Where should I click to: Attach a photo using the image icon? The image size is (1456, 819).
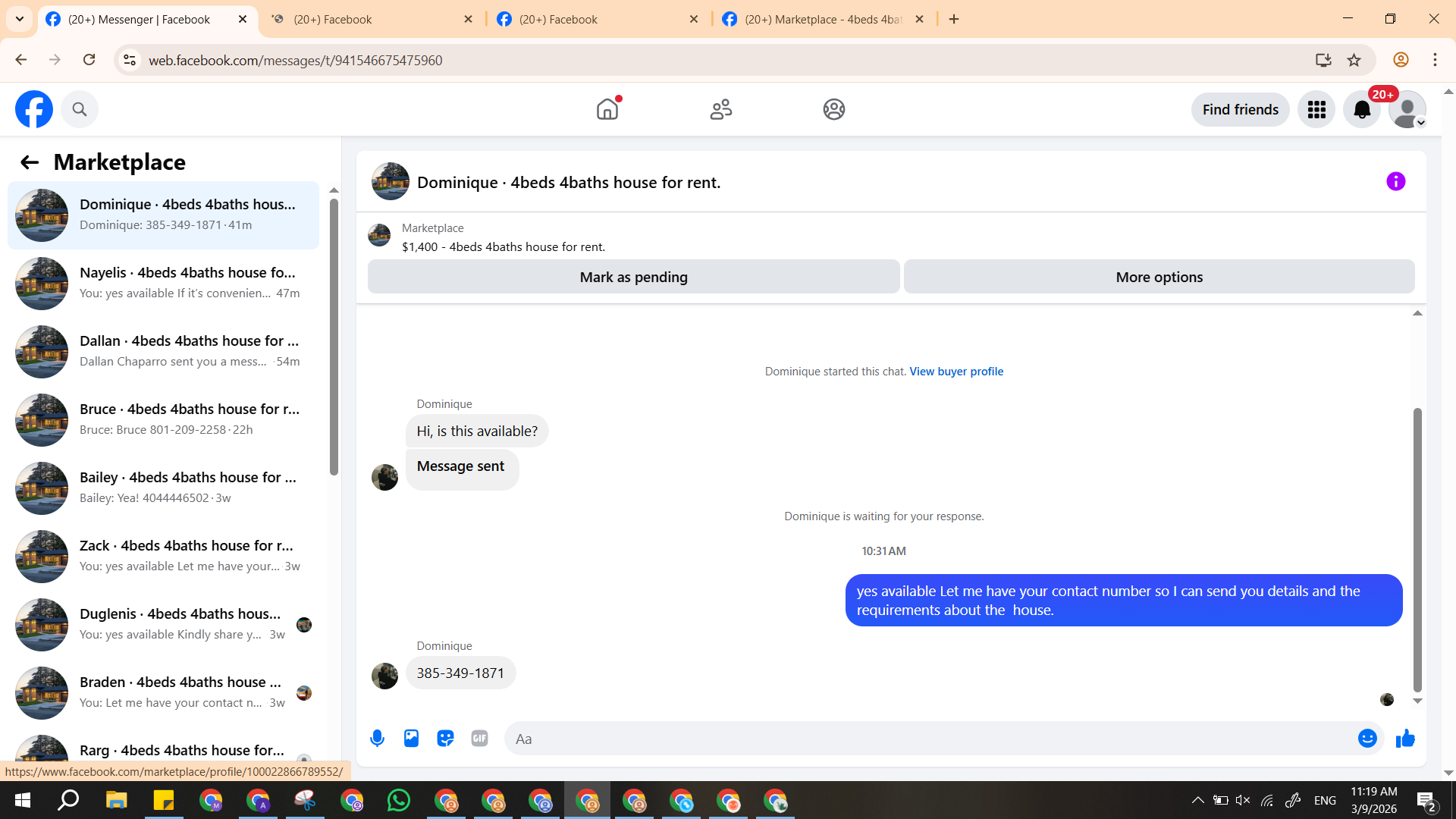tap(411, 739)
